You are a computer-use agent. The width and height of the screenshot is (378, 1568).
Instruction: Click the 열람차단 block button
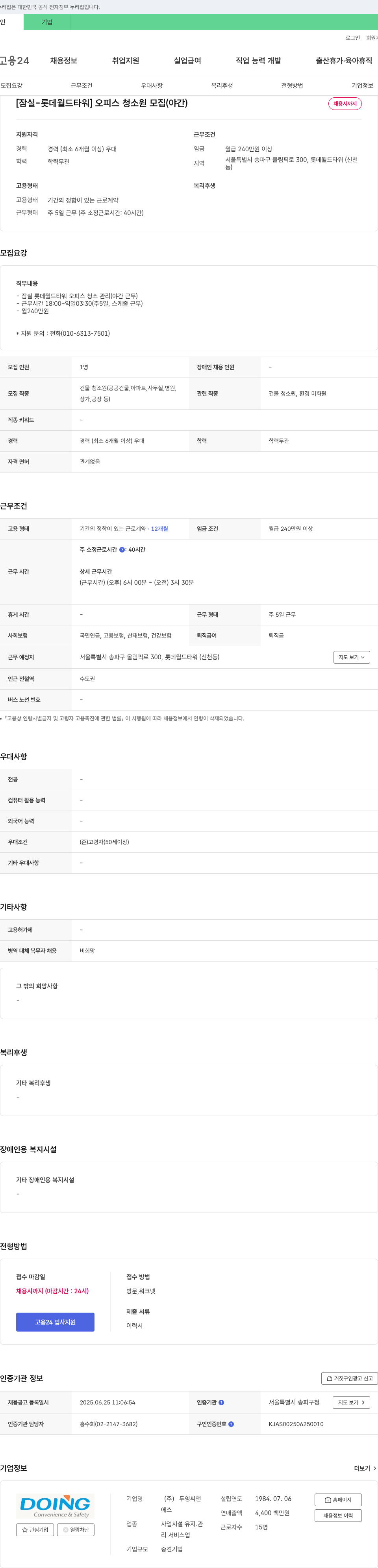tap(76, 1530)
